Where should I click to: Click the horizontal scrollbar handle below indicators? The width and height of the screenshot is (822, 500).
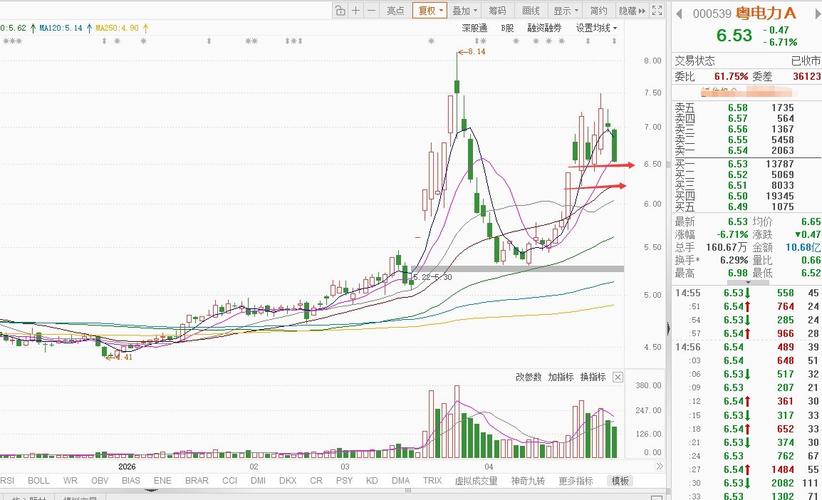(408, 491)
